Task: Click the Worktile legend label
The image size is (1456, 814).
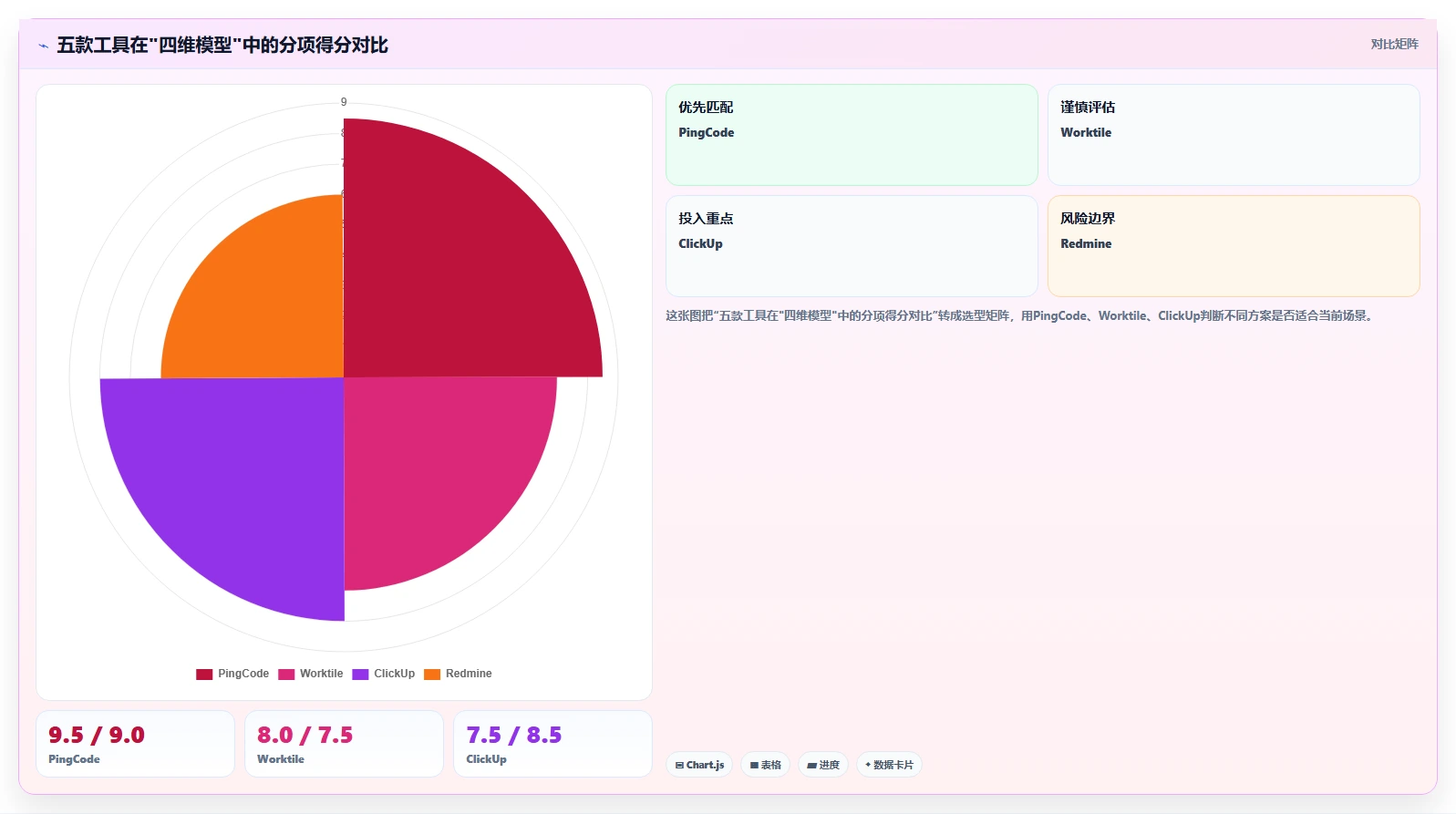Action: 321,674
